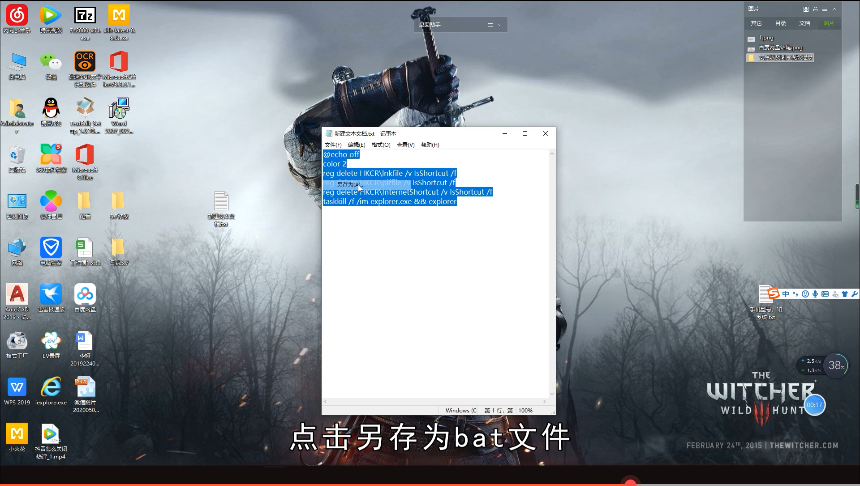Open the View (查看) menu in Notepad
860x486 pixels.
tap(405, 145)
